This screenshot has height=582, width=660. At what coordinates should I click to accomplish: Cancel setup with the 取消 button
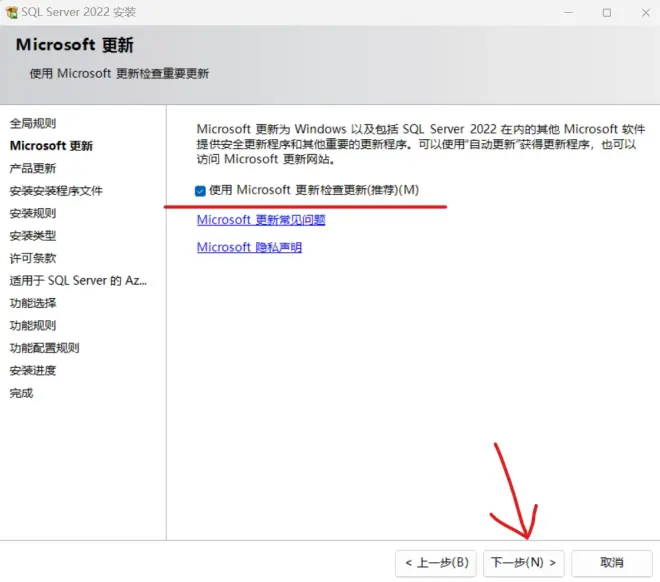[612, 563]
